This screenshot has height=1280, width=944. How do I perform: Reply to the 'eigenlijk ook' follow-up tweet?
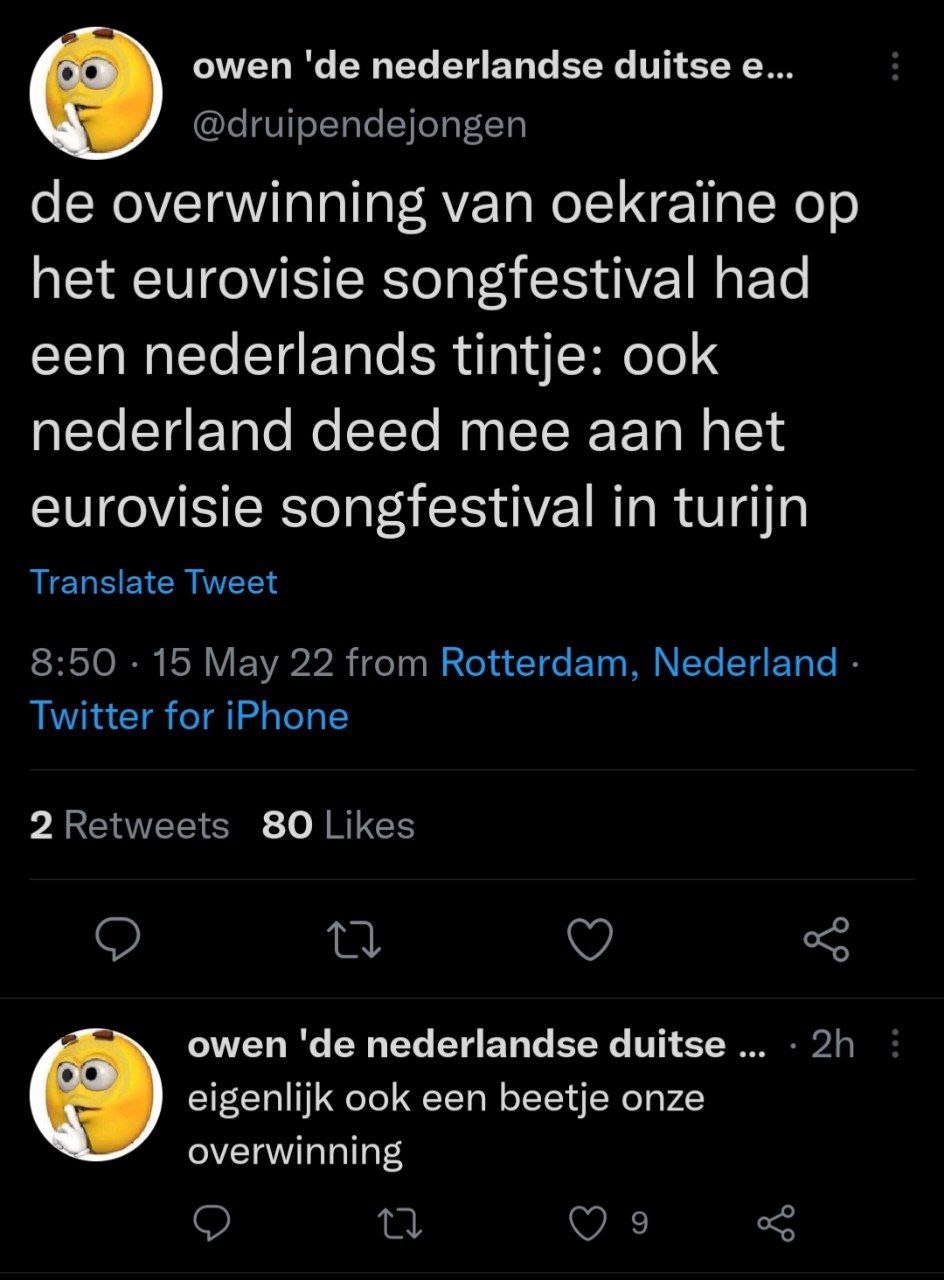[x=210, y=1222]
